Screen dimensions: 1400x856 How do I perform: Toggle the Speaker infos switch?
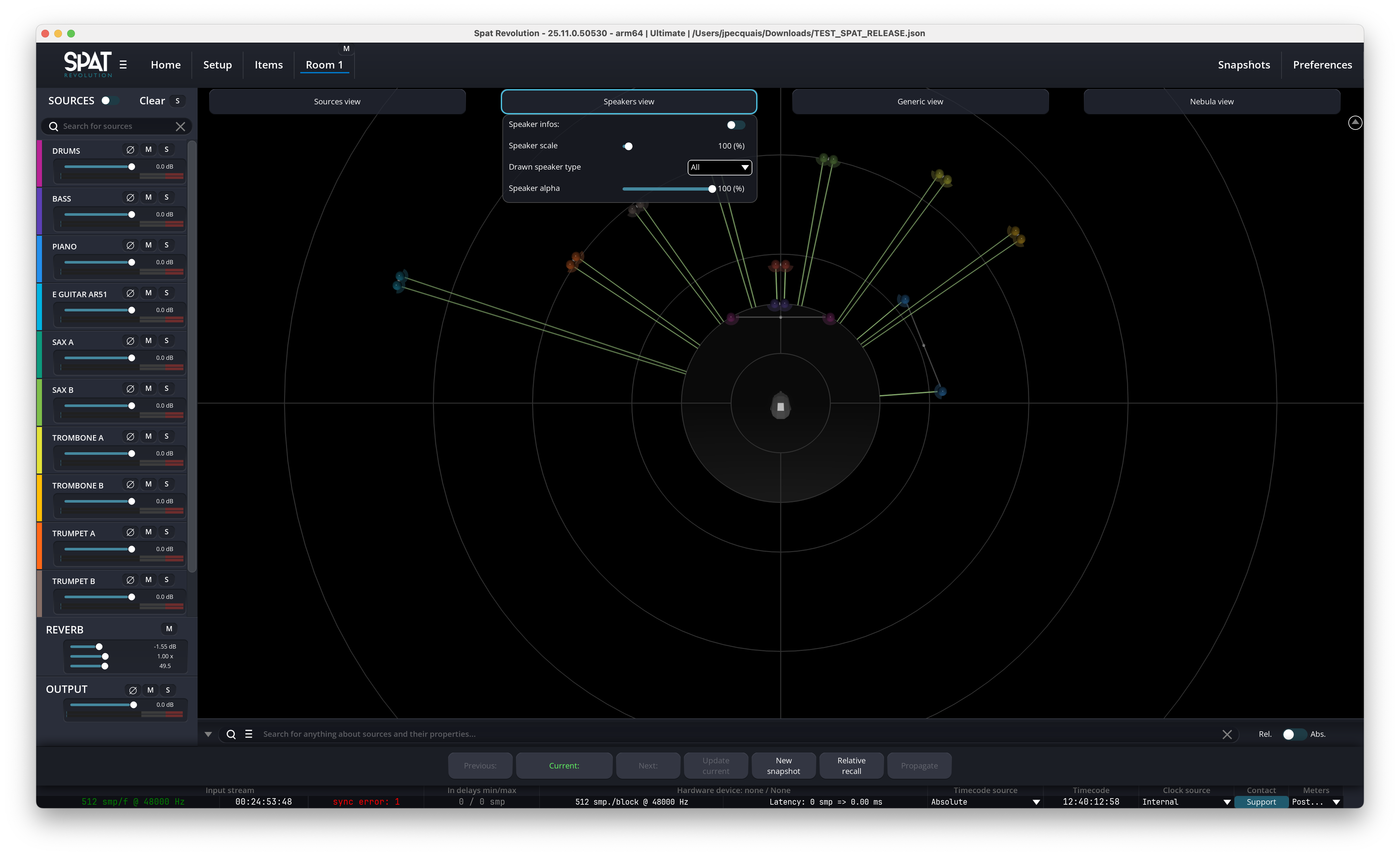pos(735,124)
